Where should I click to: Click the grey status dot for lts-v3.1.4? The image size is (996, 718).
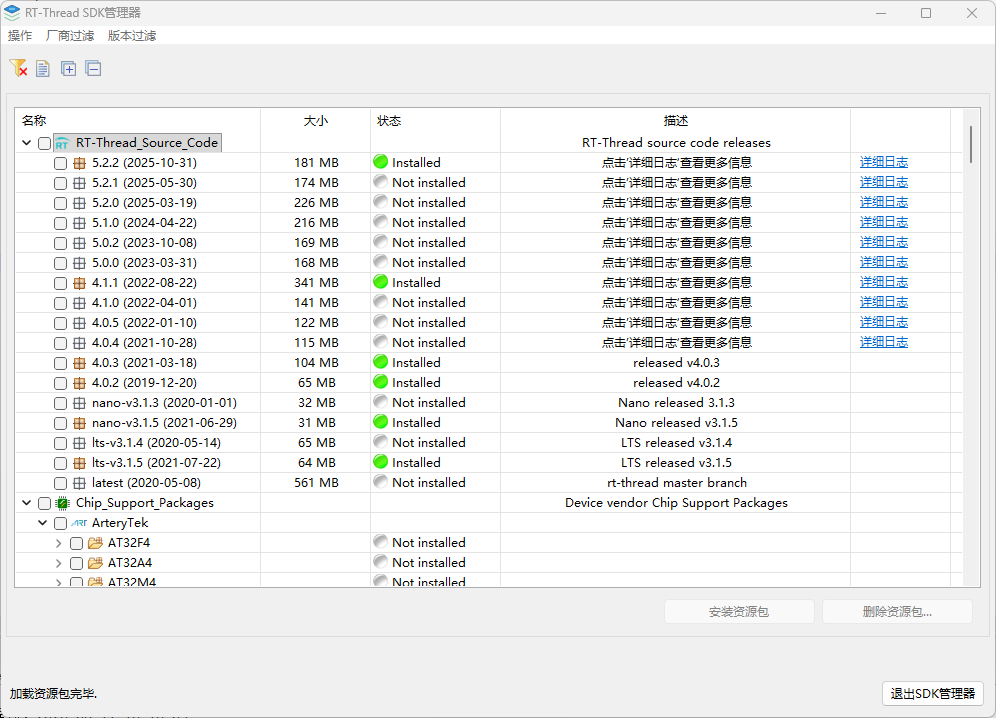coord(380,442)
